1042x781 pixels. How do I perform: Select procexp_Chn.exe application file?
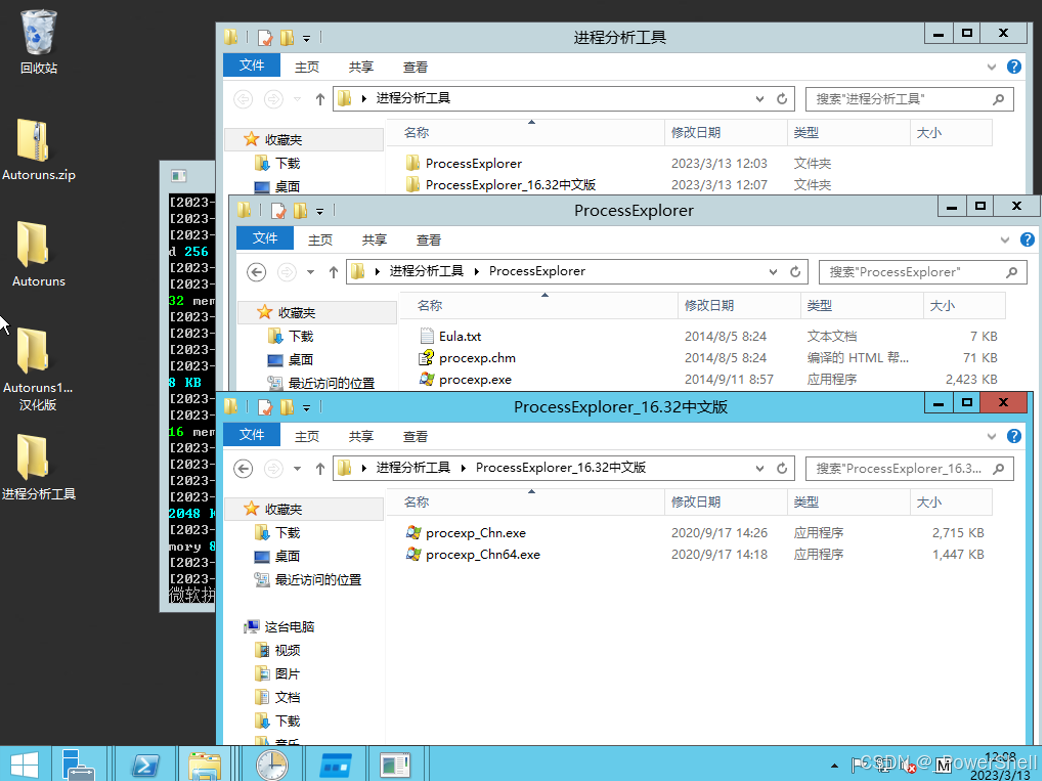[x=475, y=533]
